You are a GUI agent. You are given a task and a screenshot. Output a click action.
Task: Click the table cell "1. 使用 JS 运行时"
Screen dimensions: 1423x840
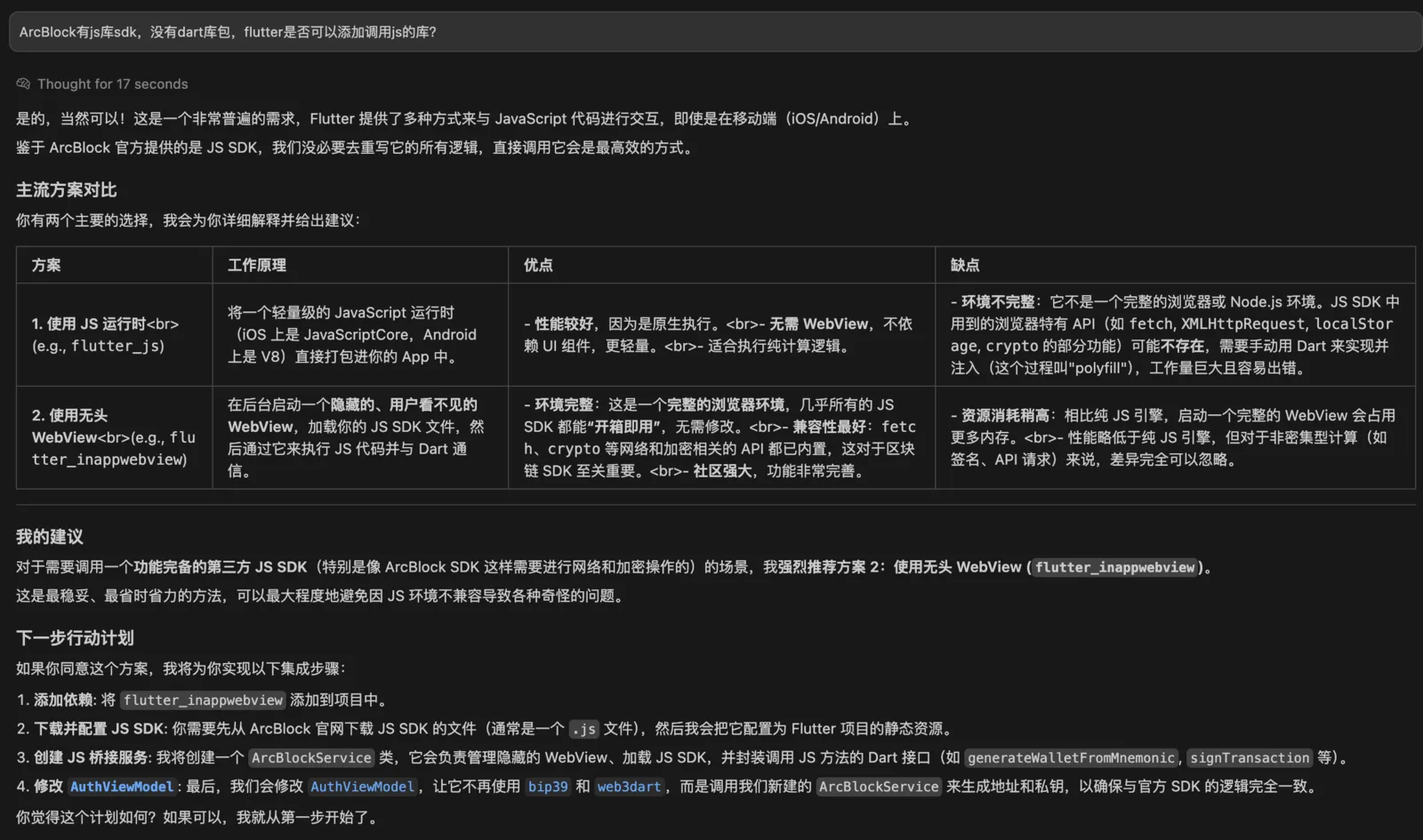[x=114, y=334]
